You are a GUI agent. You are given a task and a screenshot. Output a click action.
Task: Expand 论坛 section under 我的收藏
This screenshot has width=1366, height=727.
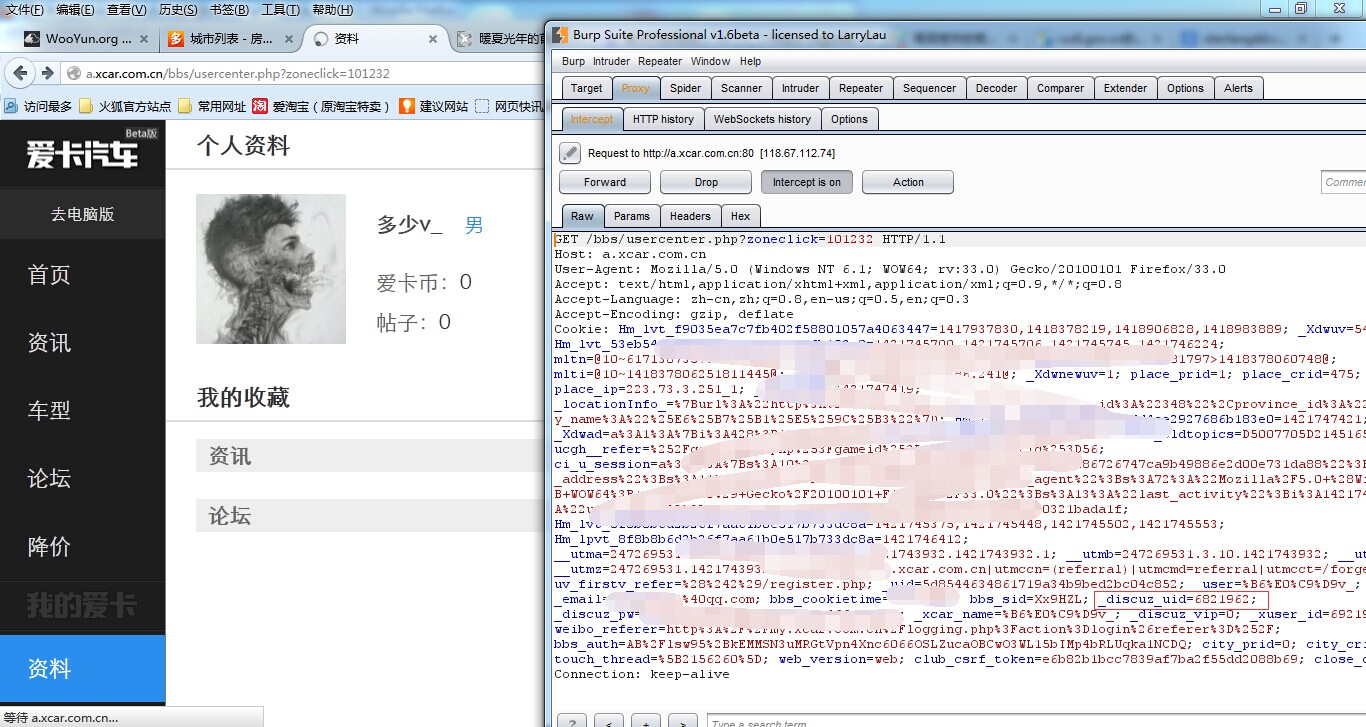(370, 516)
